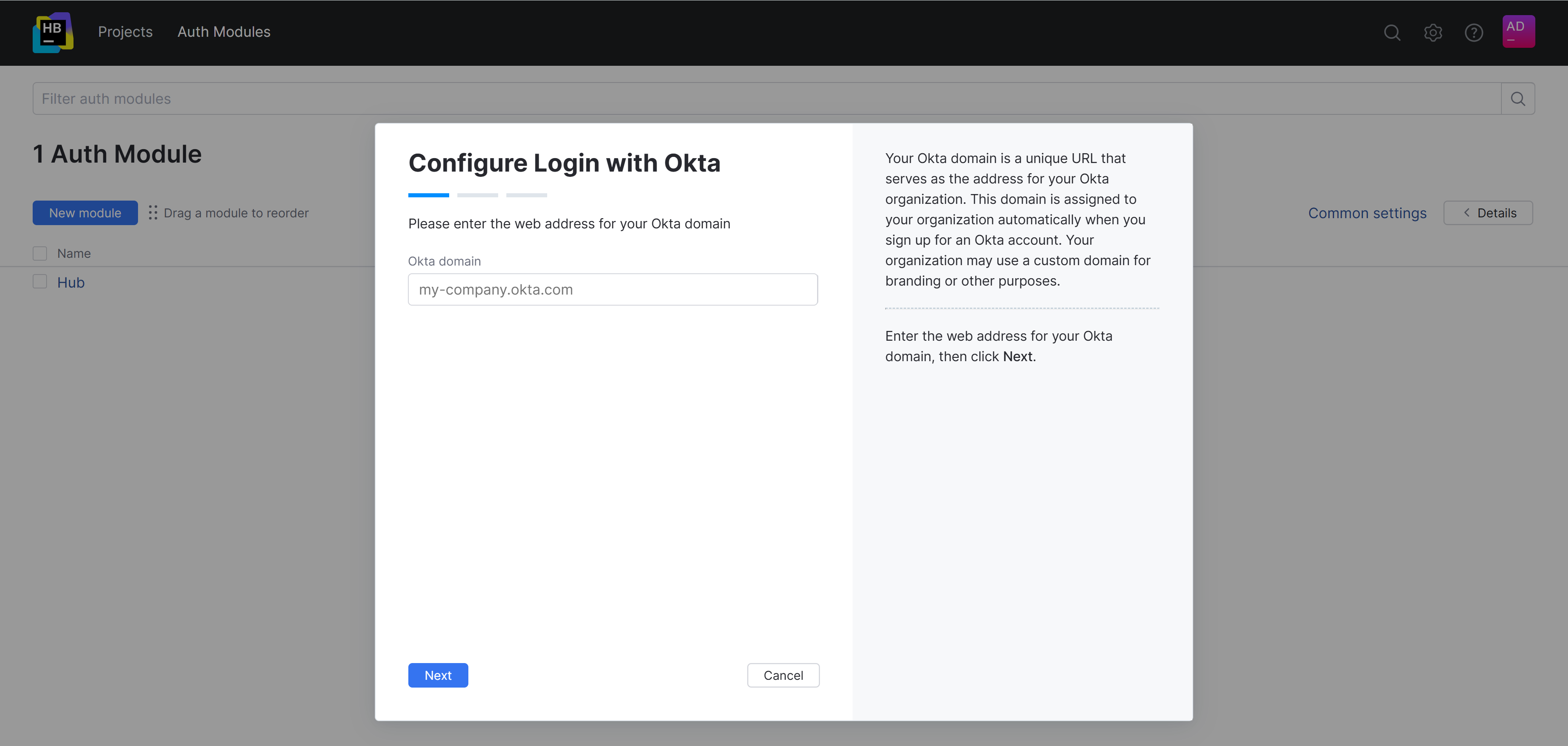Viewport: 1568px width, 746px height.
Task: Click the Hub logo icon
Action: (53, 32)
